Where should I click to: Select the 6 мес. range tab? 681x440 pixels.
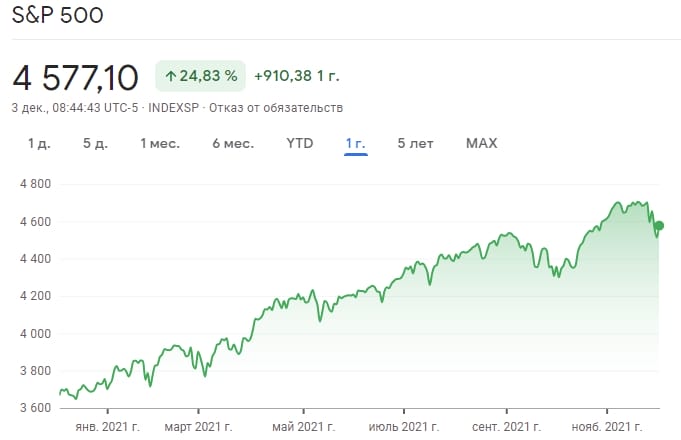click(233, 143)
